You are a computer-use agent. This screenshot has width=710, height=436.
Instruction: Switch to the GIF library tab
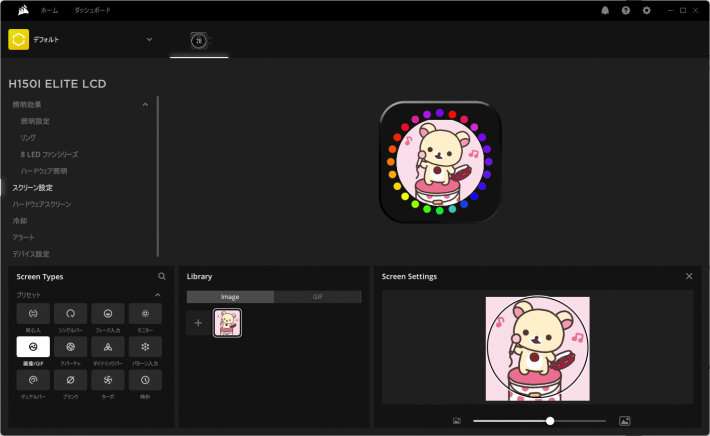[317, 297]
